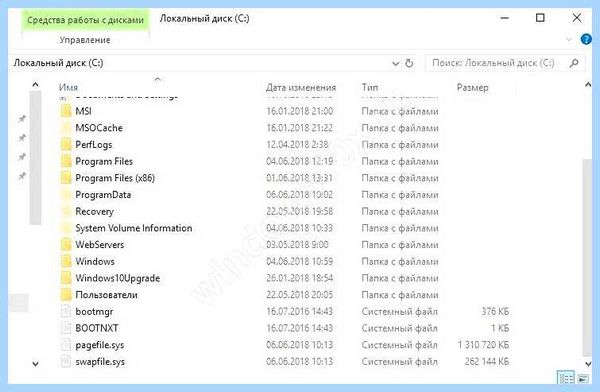Click the 12.04.2018 2:38 date cell
The height and width of the screenshot is (392, 600).
coord(297,145)
